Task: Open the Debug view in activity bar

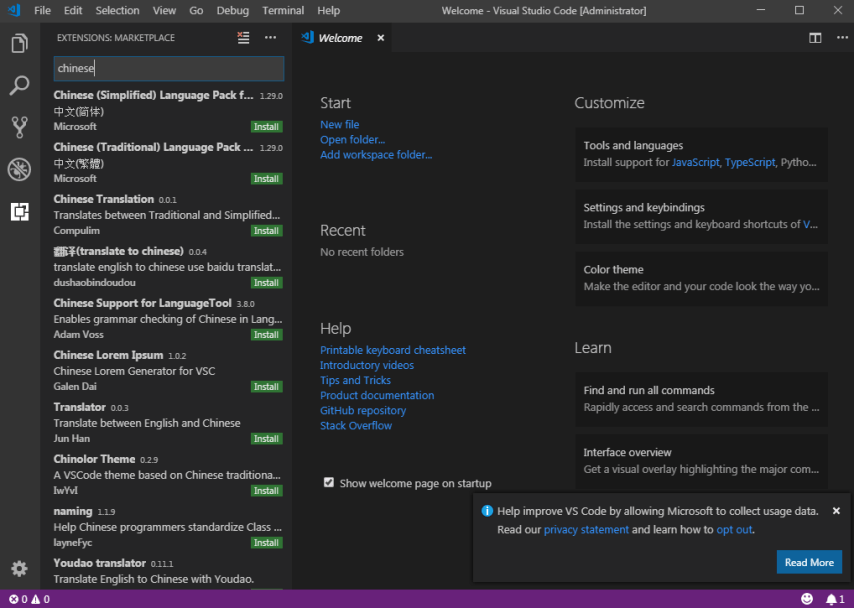Action: click(x=20, y=169)
